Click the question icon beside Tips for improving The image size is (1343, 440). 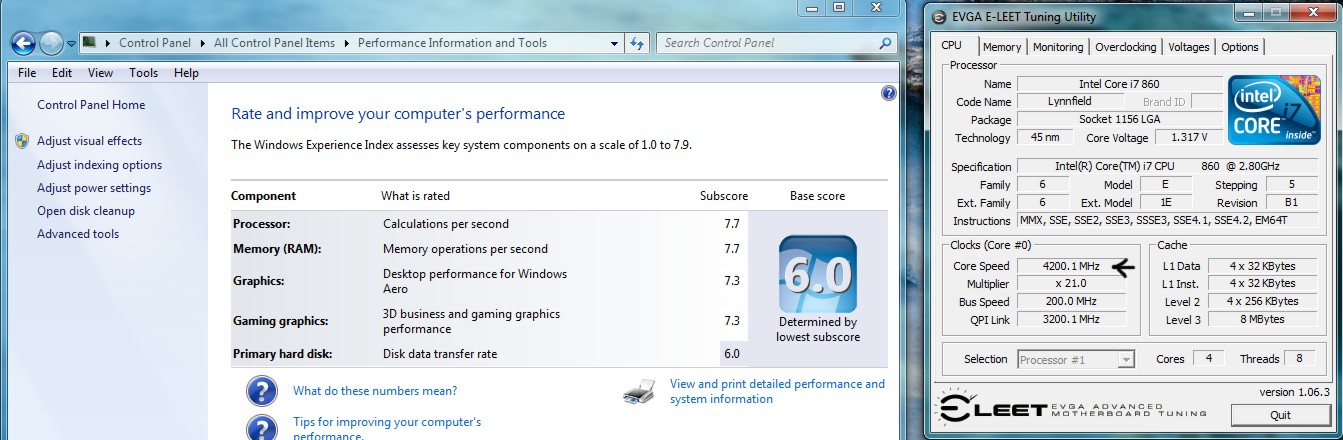click(x=262, y=428)
